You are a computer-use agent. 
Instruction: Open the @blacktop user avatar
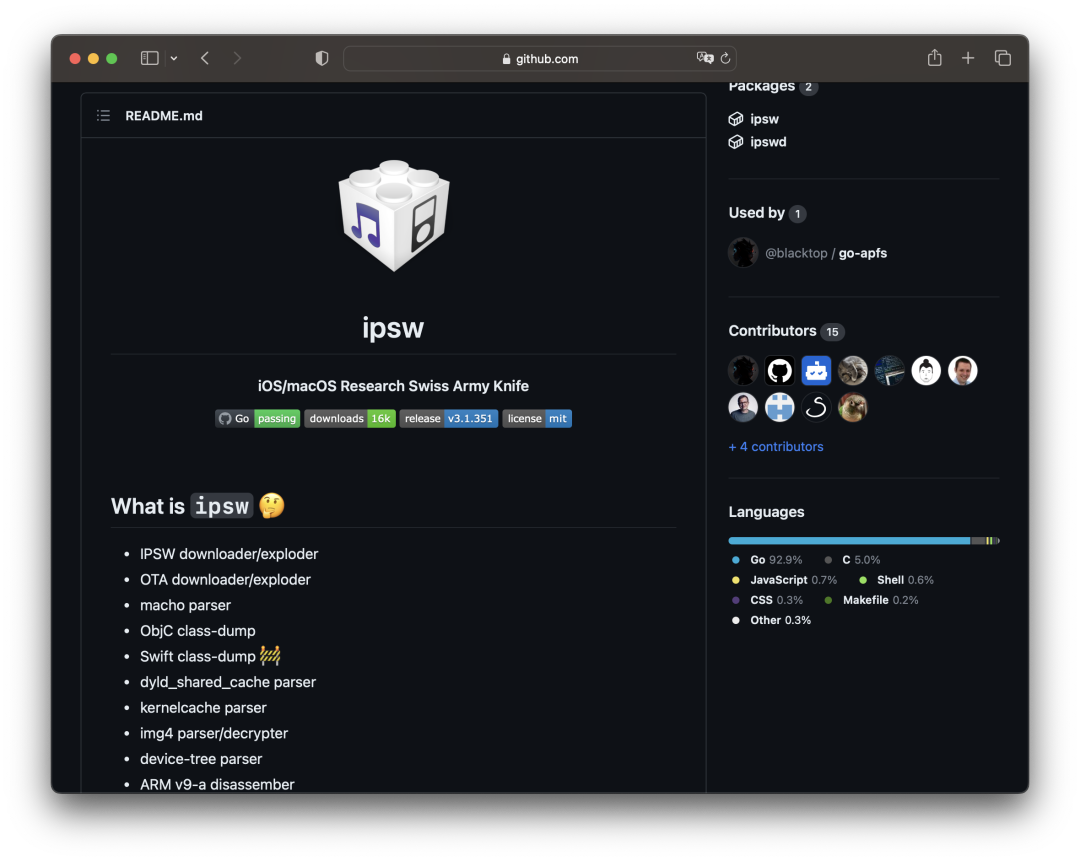pyautogui.click(x=743, y=253)
